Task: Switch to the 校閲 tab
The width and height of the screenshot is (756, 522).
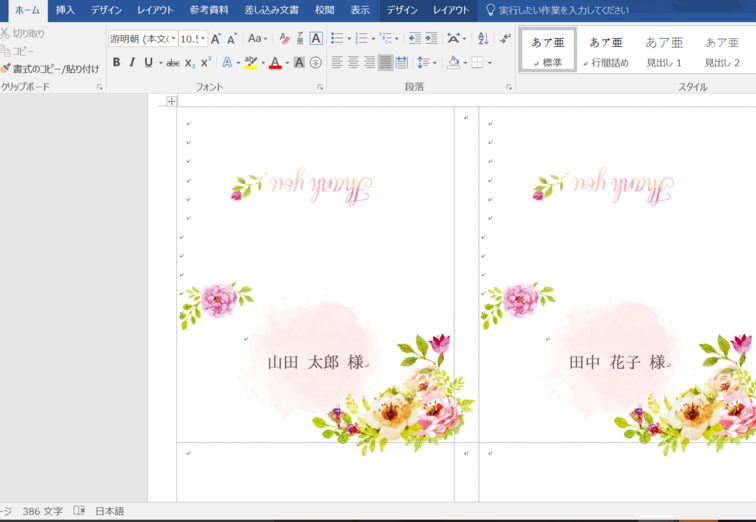Action: point(324,10)
